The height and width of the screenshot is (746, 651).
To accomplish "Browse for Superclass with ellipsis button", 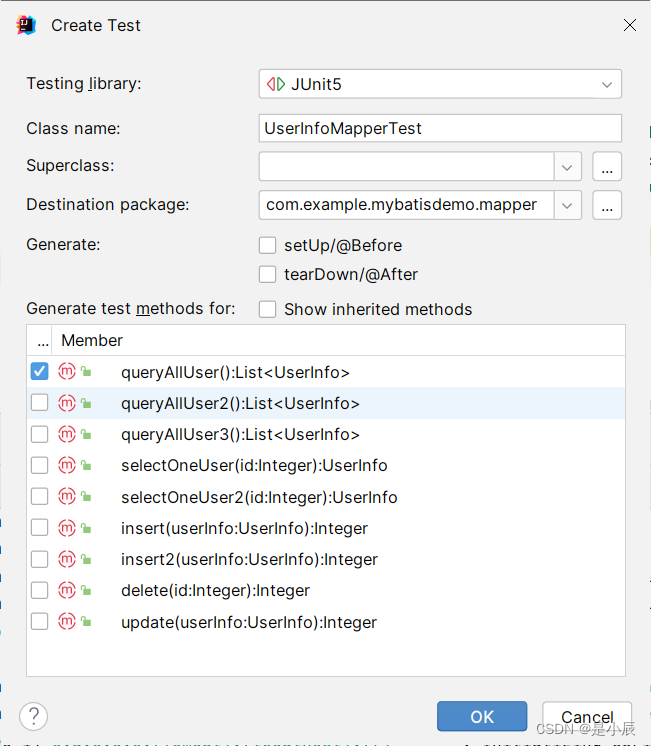I will [x=607, y=166].
